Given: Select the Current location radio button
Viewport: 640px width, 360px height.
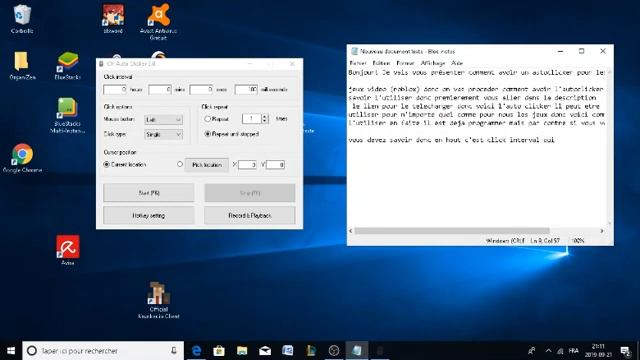Looking at the screenshot, I should tap(107, 164).
